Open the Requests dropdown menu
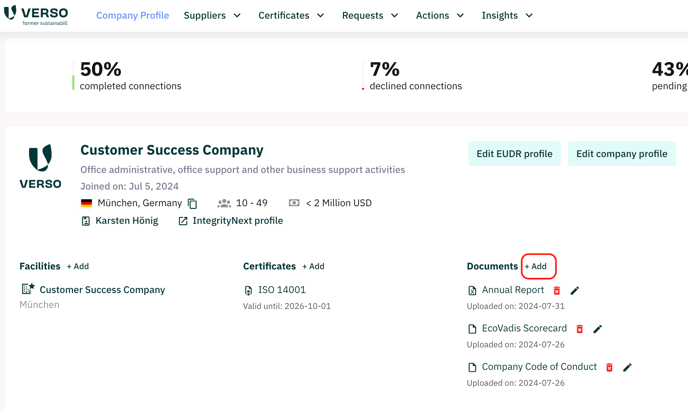Viewport: 688px width, 411px height. point(370,15)
